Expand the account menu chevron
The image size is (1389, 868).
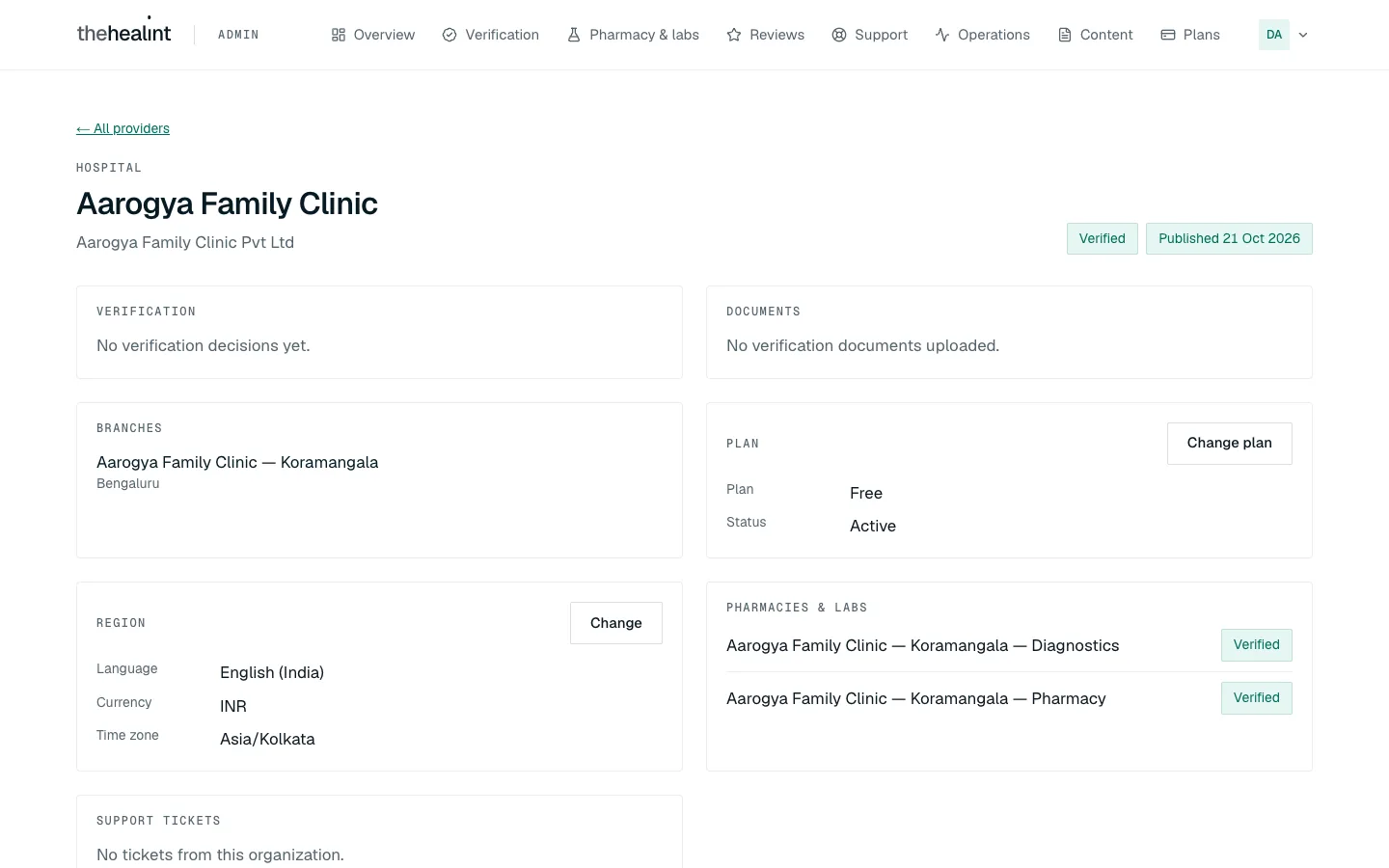click(x=1303, y=35)
